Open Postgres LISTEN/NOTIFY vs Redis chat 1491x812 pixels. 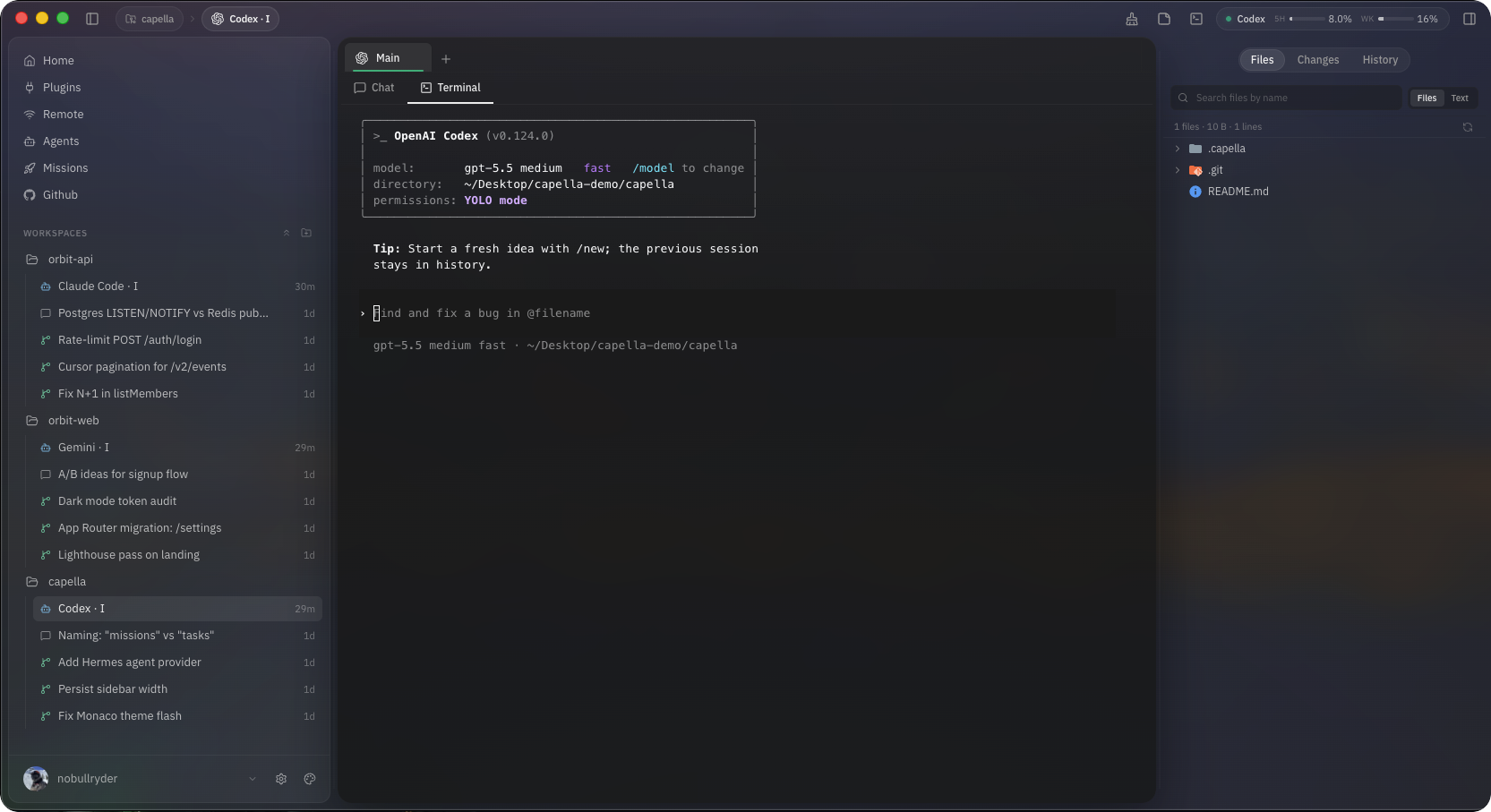[x=177, y=313]
